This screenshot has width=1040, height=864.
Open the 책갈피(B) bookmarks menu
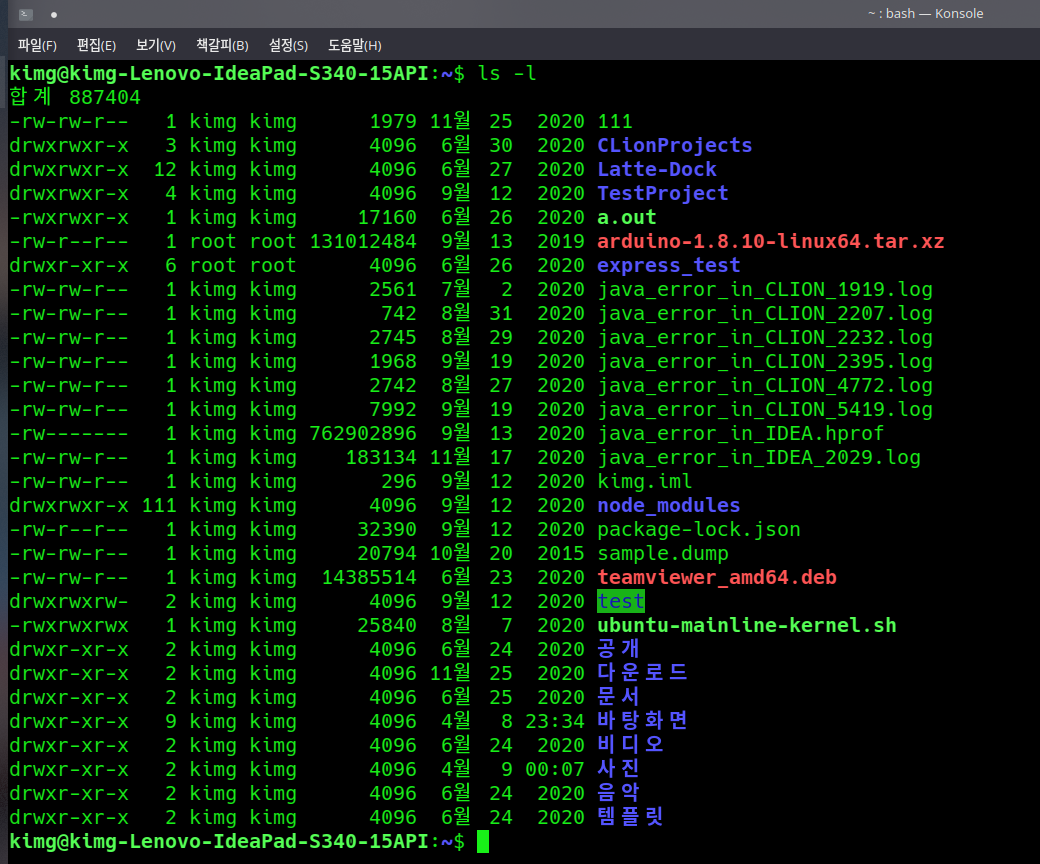(x=222, y=46)
